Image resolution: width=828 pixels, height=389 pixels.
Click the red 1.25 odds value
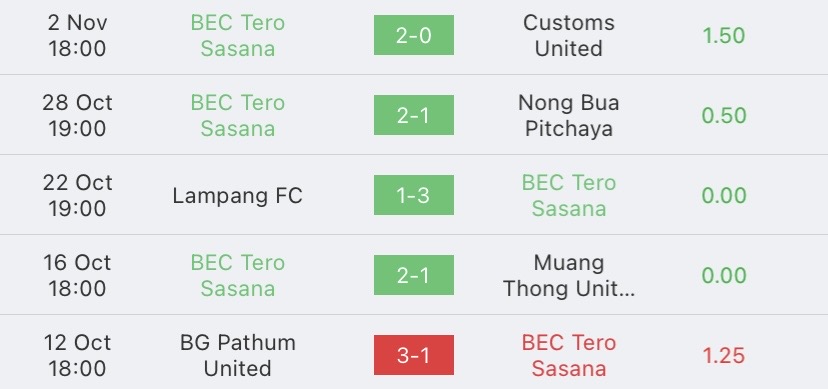point(723,355)
